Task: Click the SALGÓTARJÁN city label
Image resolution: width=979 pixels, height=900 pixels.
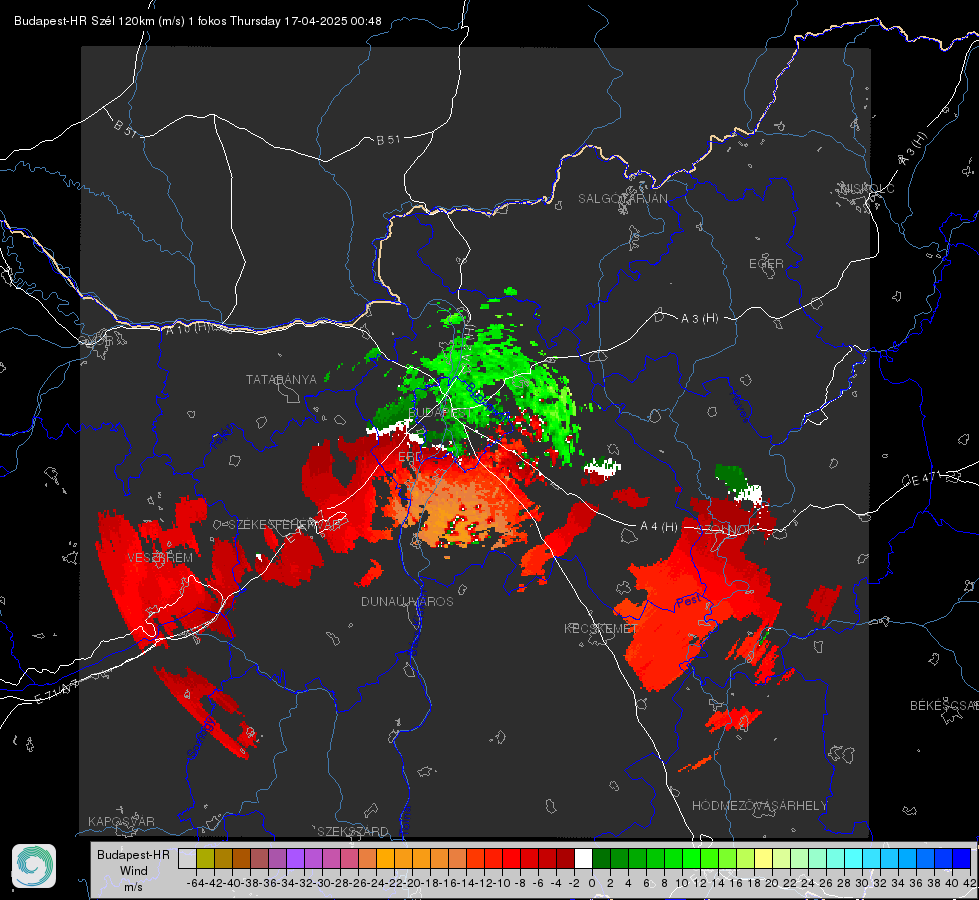Action: click(622, 199)
